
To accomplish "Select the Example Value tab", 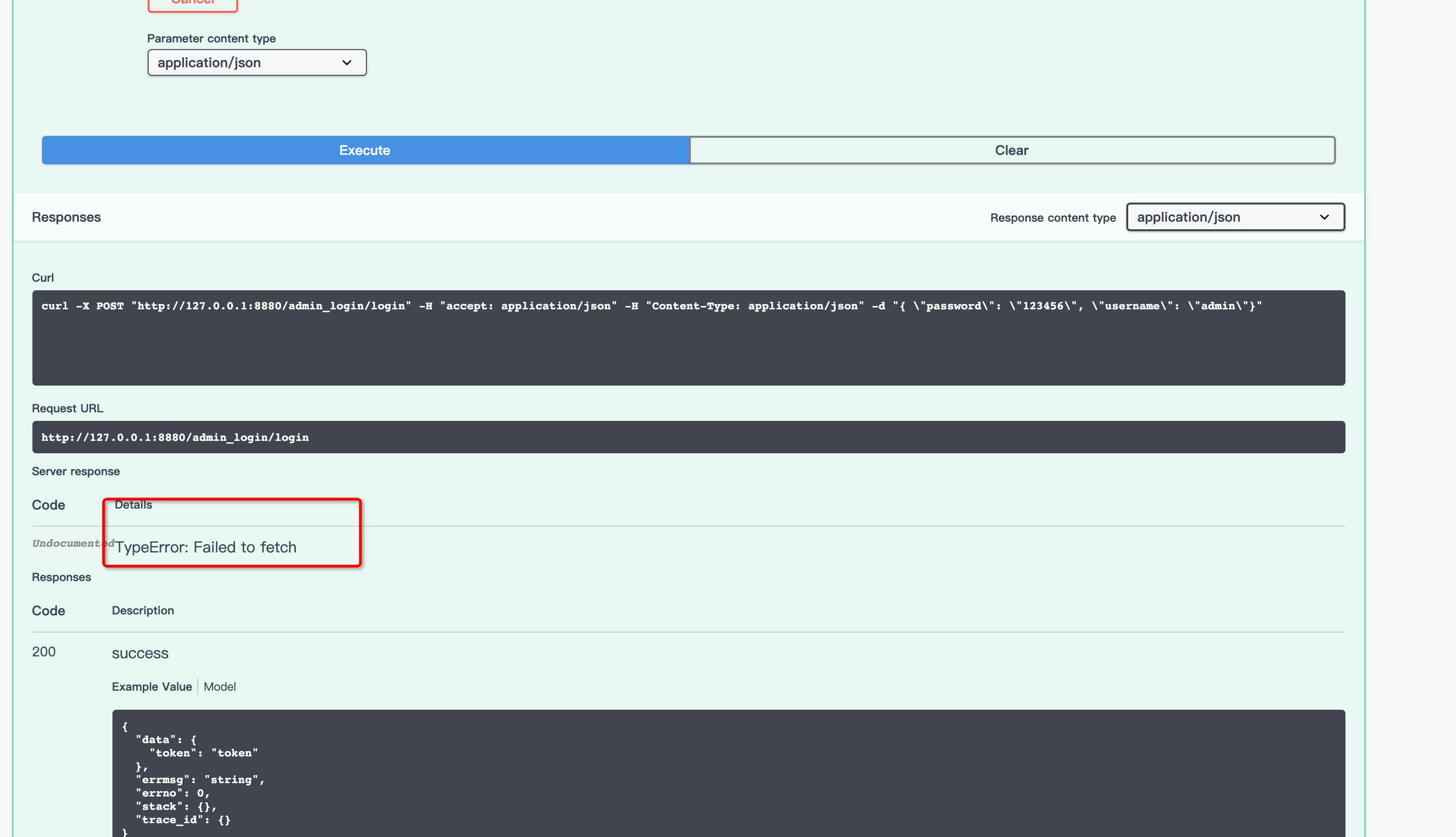I will [x=152, y=687].
